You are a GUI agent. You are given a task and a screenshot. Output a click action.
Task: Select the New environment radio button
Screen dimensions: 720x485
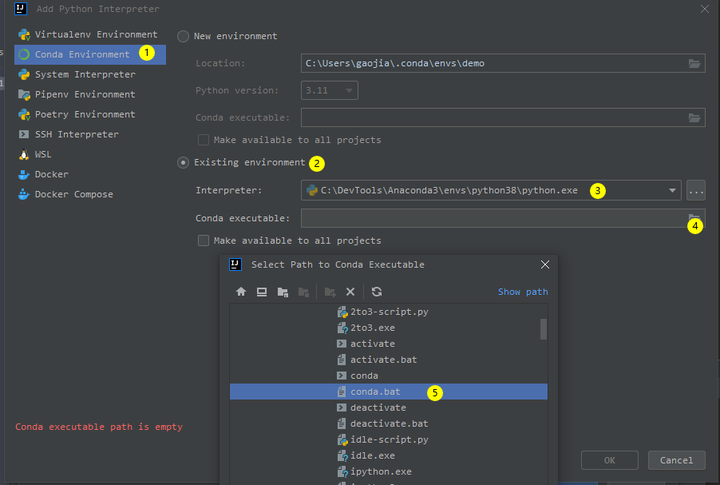[183, 37]
